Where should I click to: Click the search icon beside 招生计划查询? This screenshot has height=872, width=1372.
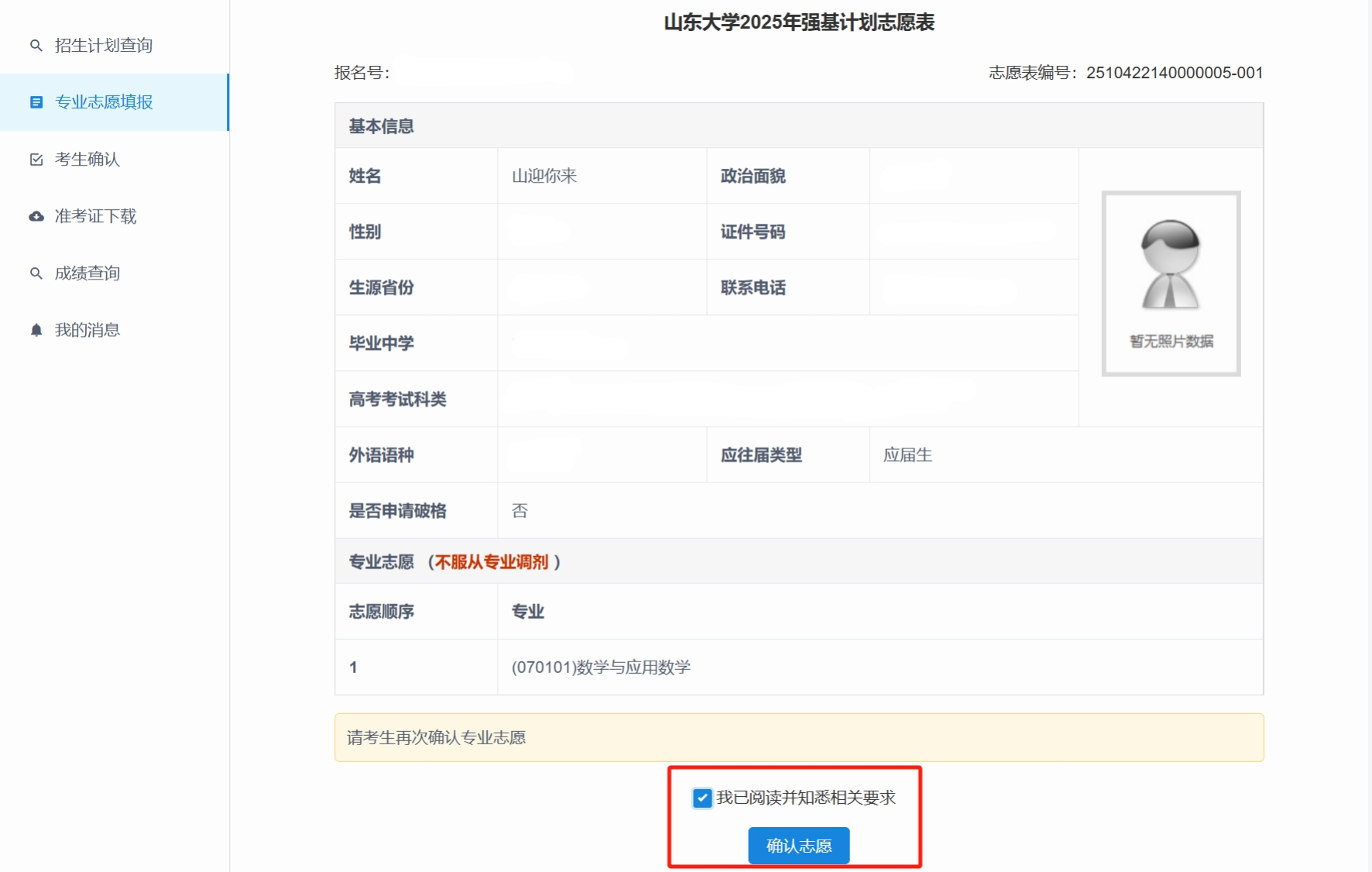(x=36, y=46)
